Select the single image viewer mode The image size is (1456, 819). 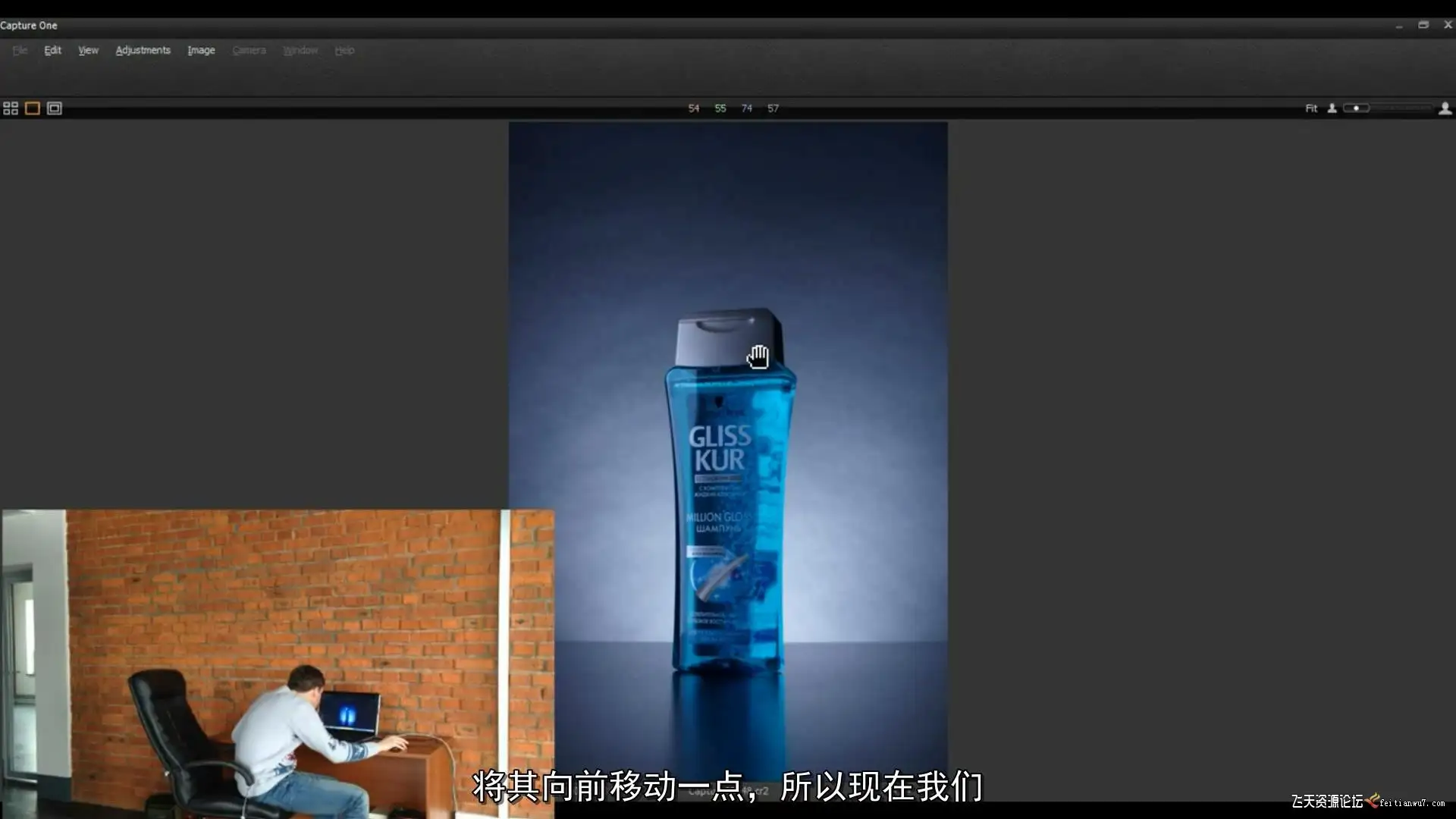[x=33, y=108]
